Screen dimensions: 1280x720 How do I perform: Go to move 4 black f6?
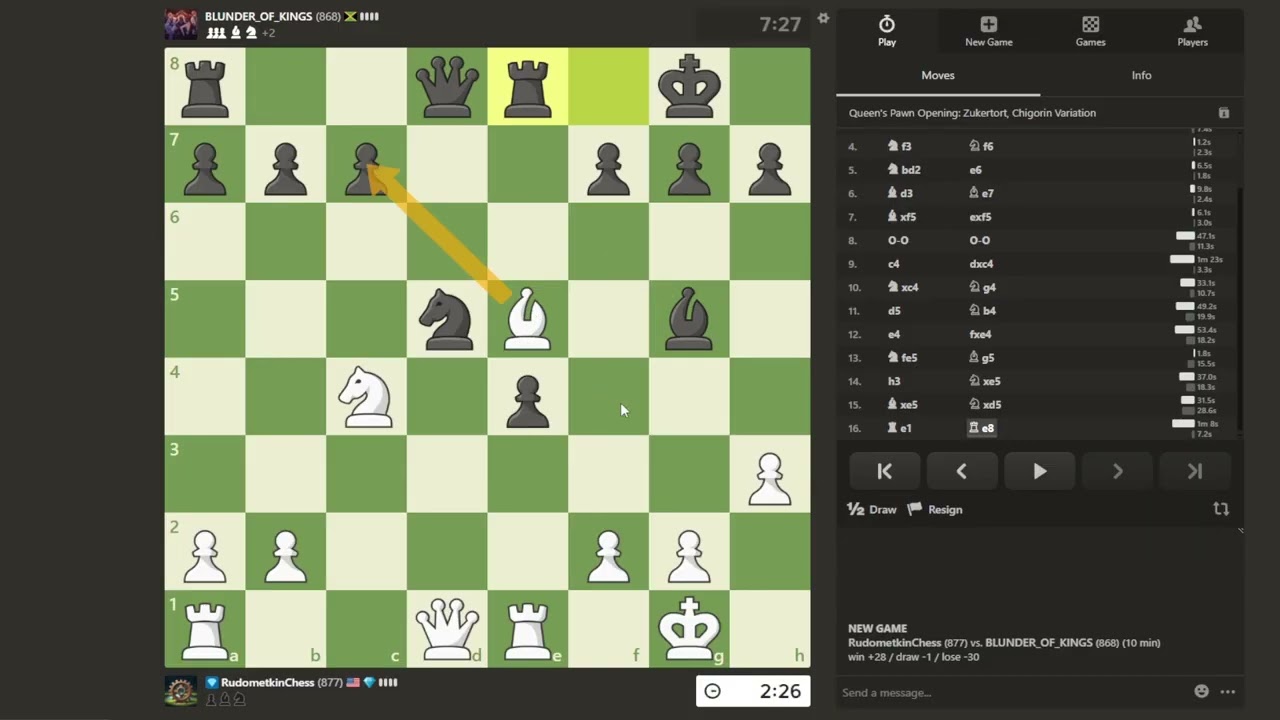click(x=981, y=146)
